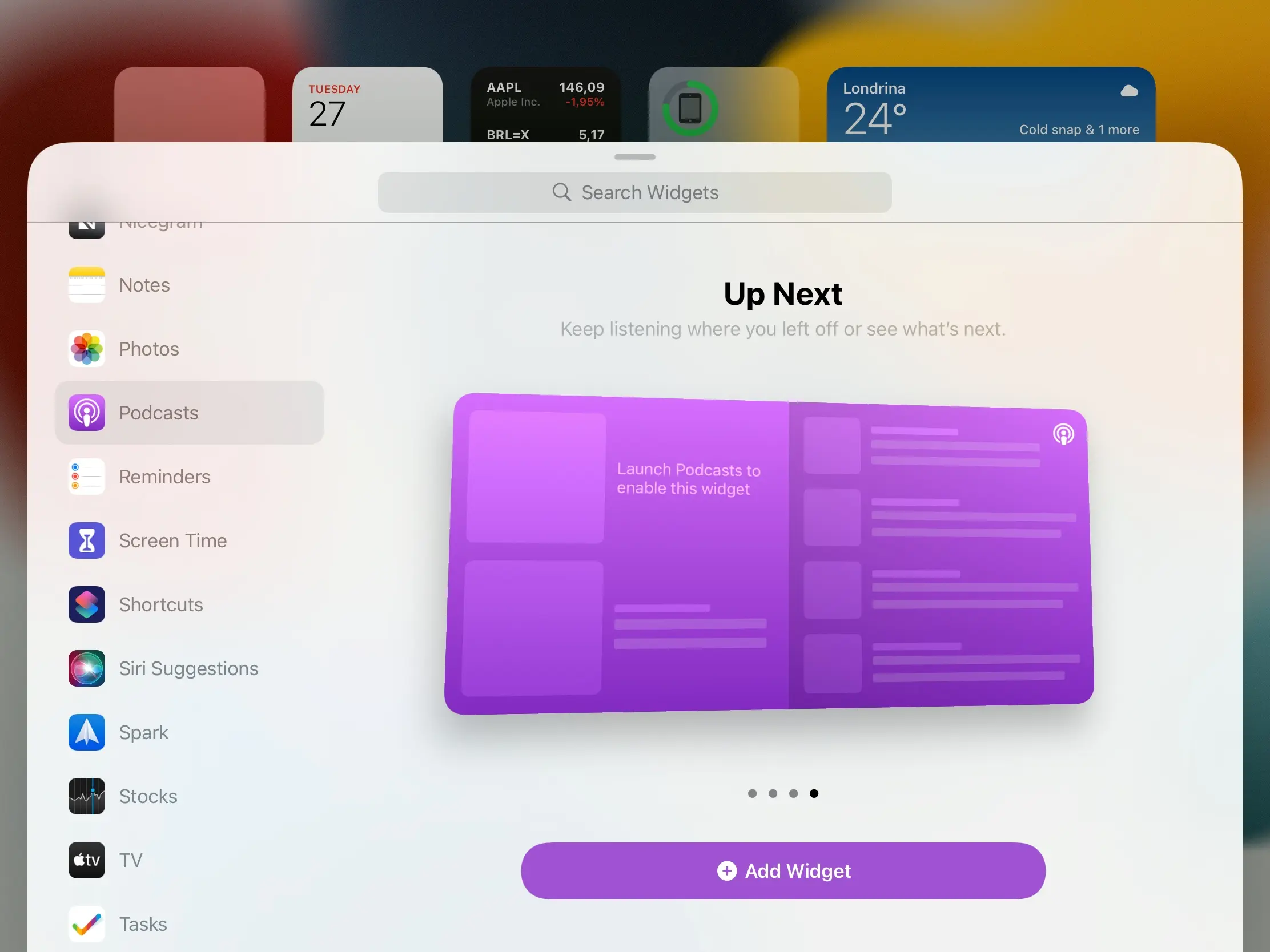1270x952 pixels.
Task: Open the Shortcuts app widget
Action: pos(161,604)
